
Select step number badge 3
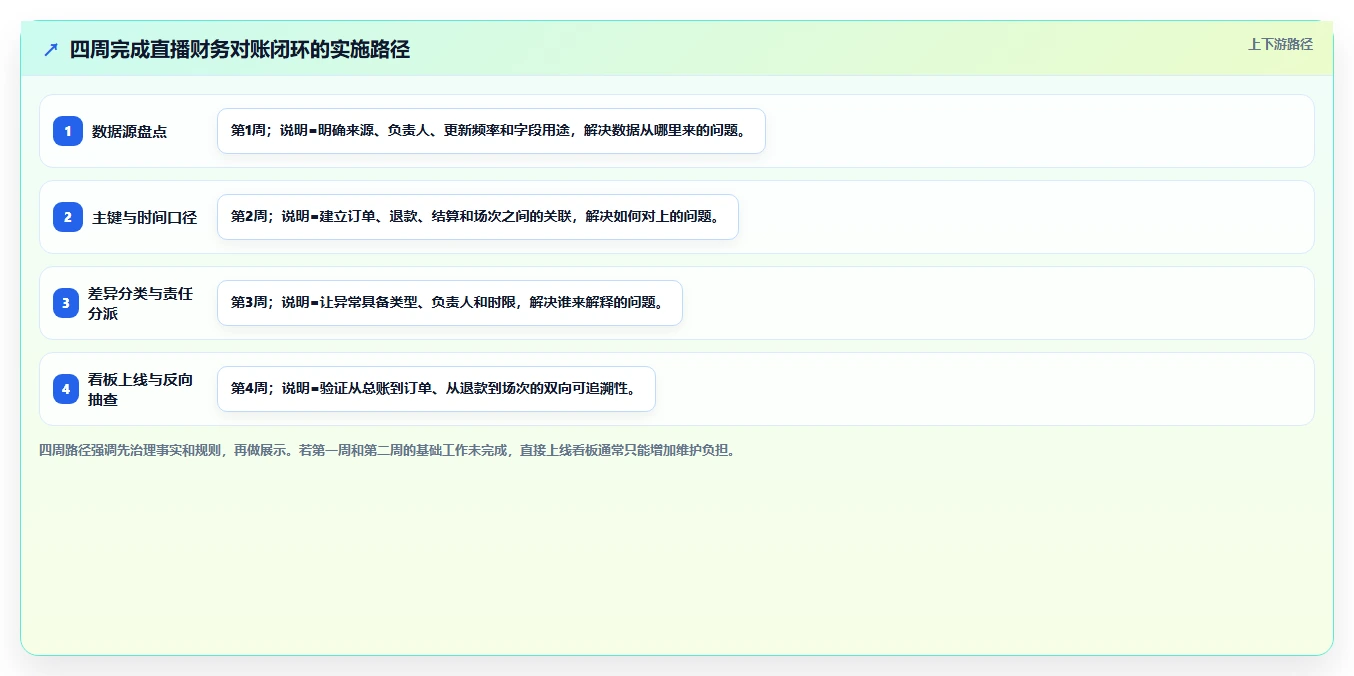[x=68, y=303]
